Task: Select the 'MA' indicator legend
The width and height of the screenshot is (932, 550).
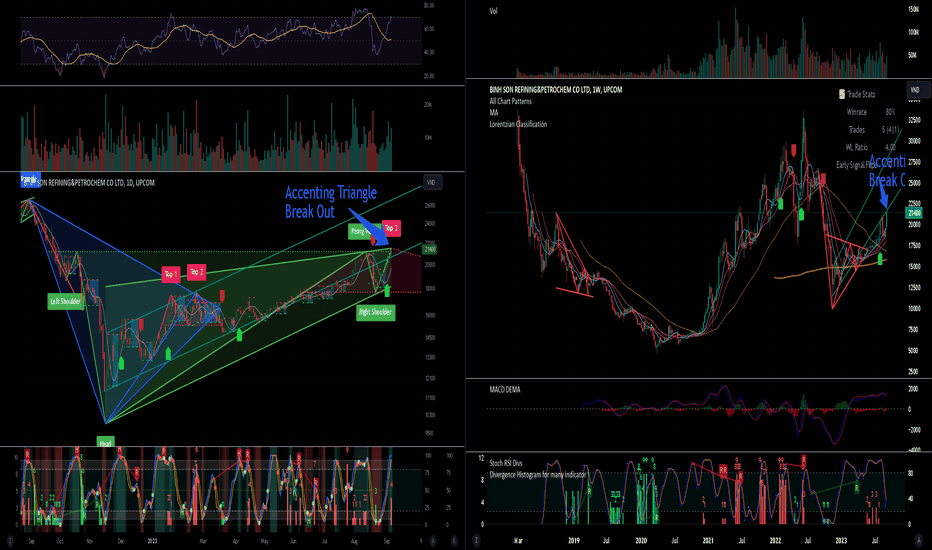Action: (494, 112)
